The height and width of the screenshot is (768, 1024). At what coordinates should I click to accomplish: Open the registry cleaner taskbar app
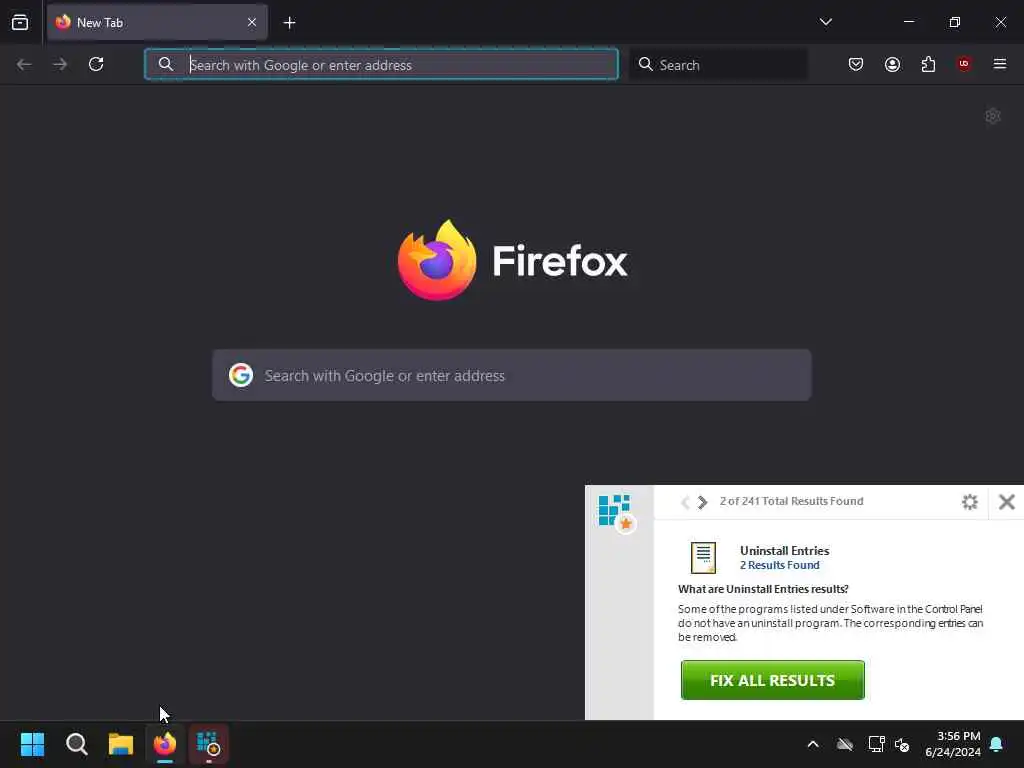coord(209,744)
